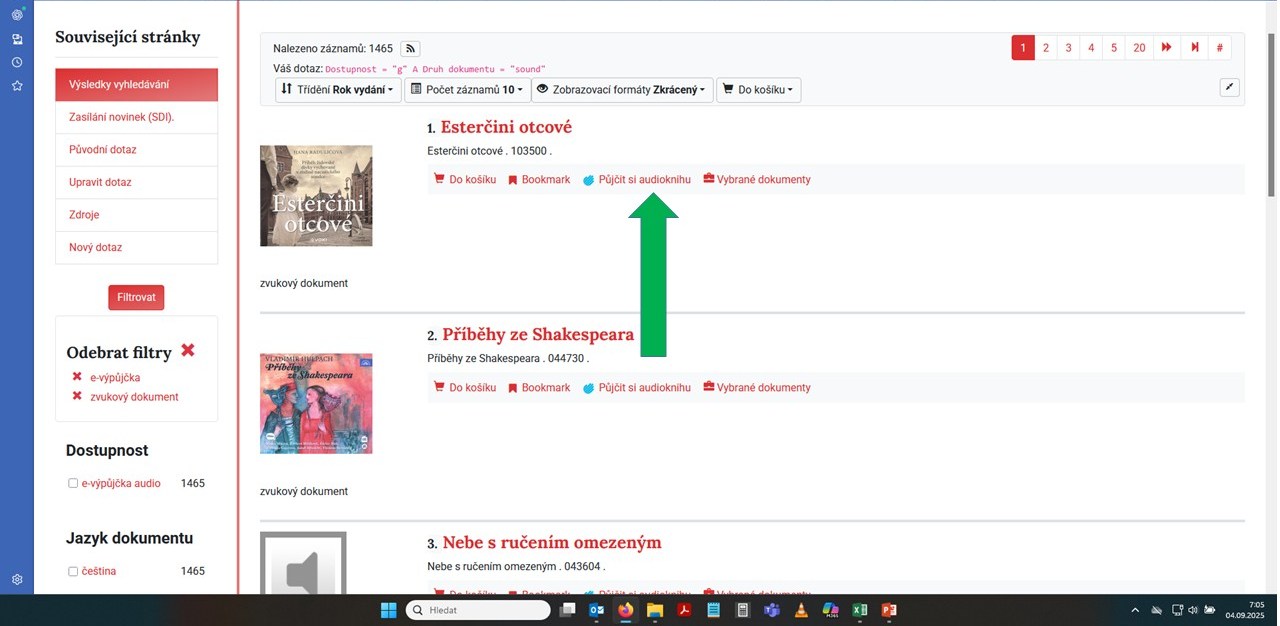The height and width of the screenshot is (626, 1280).
Task: Click the Příběhy ze Shakespeara cover thumbnail
Action: (316, 403)
